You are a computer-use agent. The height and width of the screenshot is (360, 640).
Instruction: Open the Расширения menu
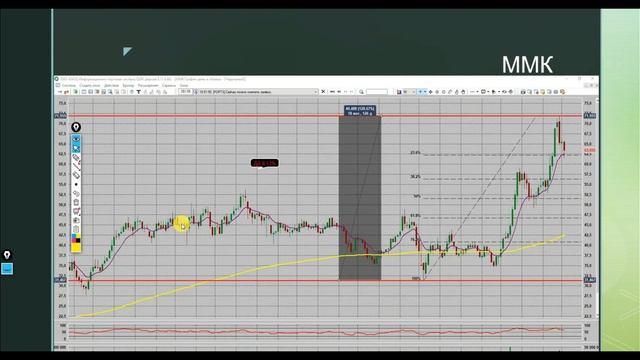148,86
